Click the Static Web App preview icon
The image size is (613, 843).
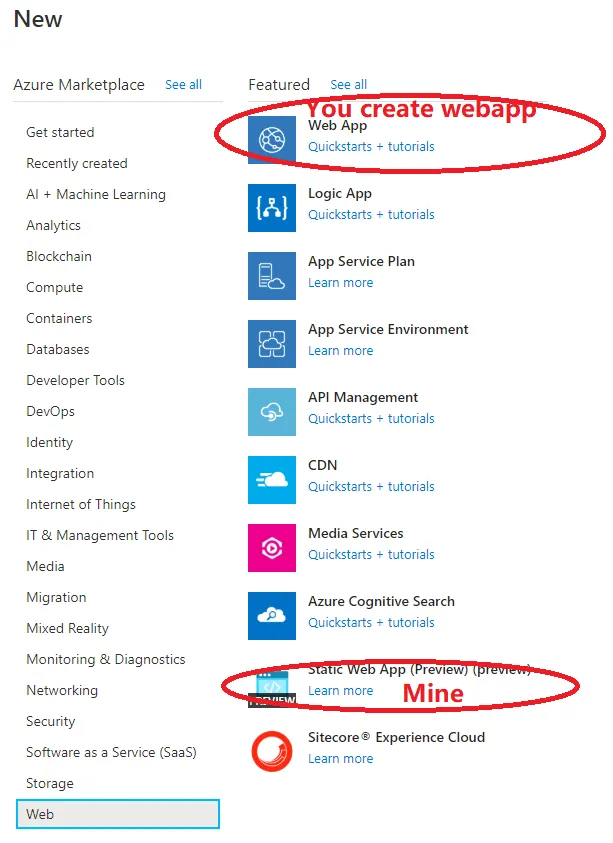coord(272,685)
